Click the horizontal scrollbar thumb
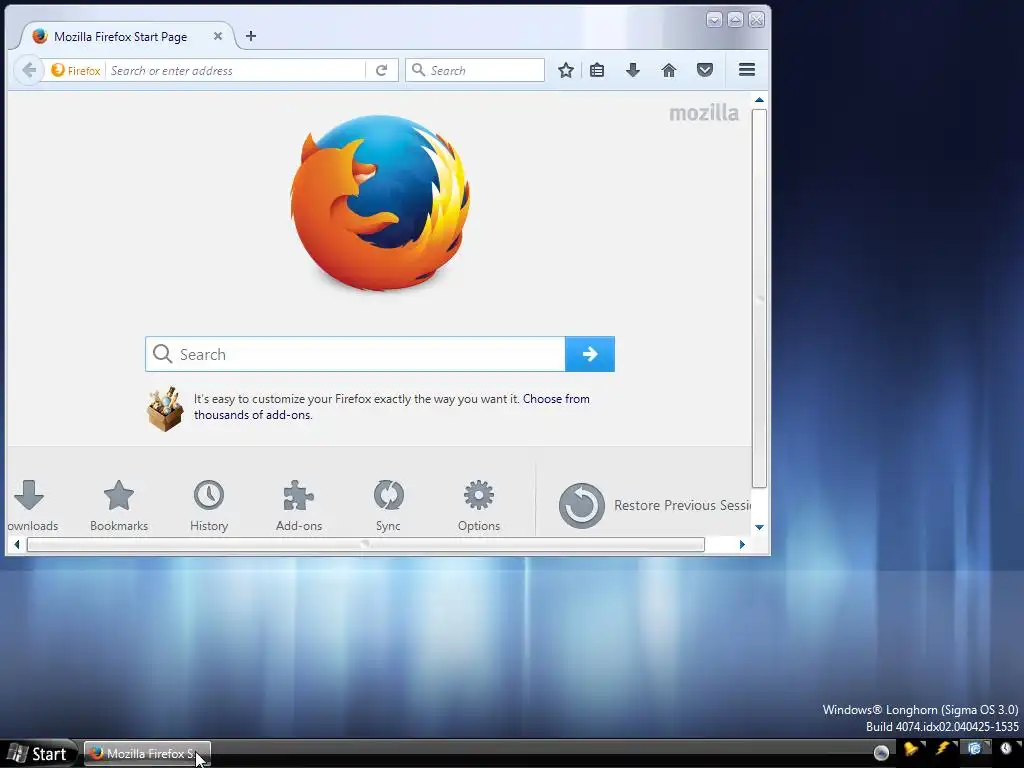This screenshot has width=1024, height=768. 366,545
